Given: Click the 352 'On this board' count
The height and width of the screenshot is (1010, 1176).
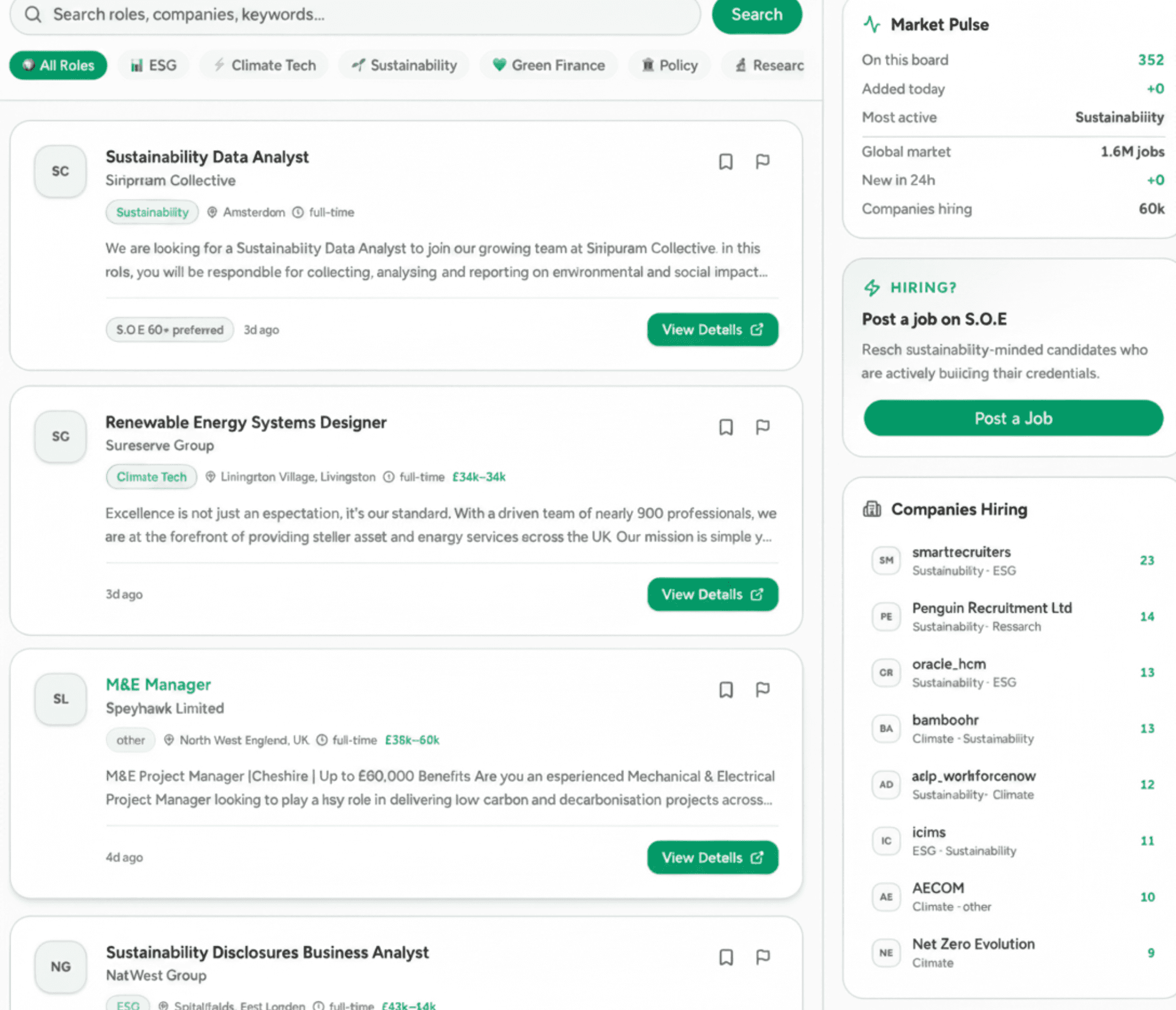Looking at the screenshot, I should point(1150,60).
